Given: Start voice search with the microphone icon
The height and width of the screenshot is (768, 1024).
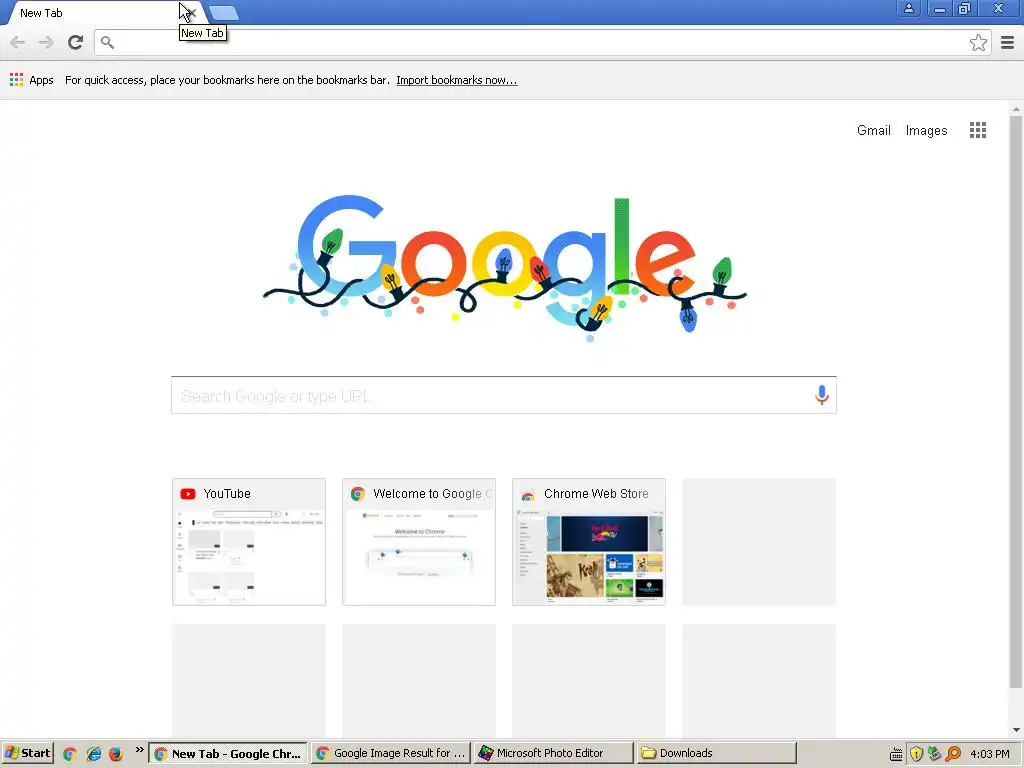Looking at the screenshot, I should pos(822,395).
